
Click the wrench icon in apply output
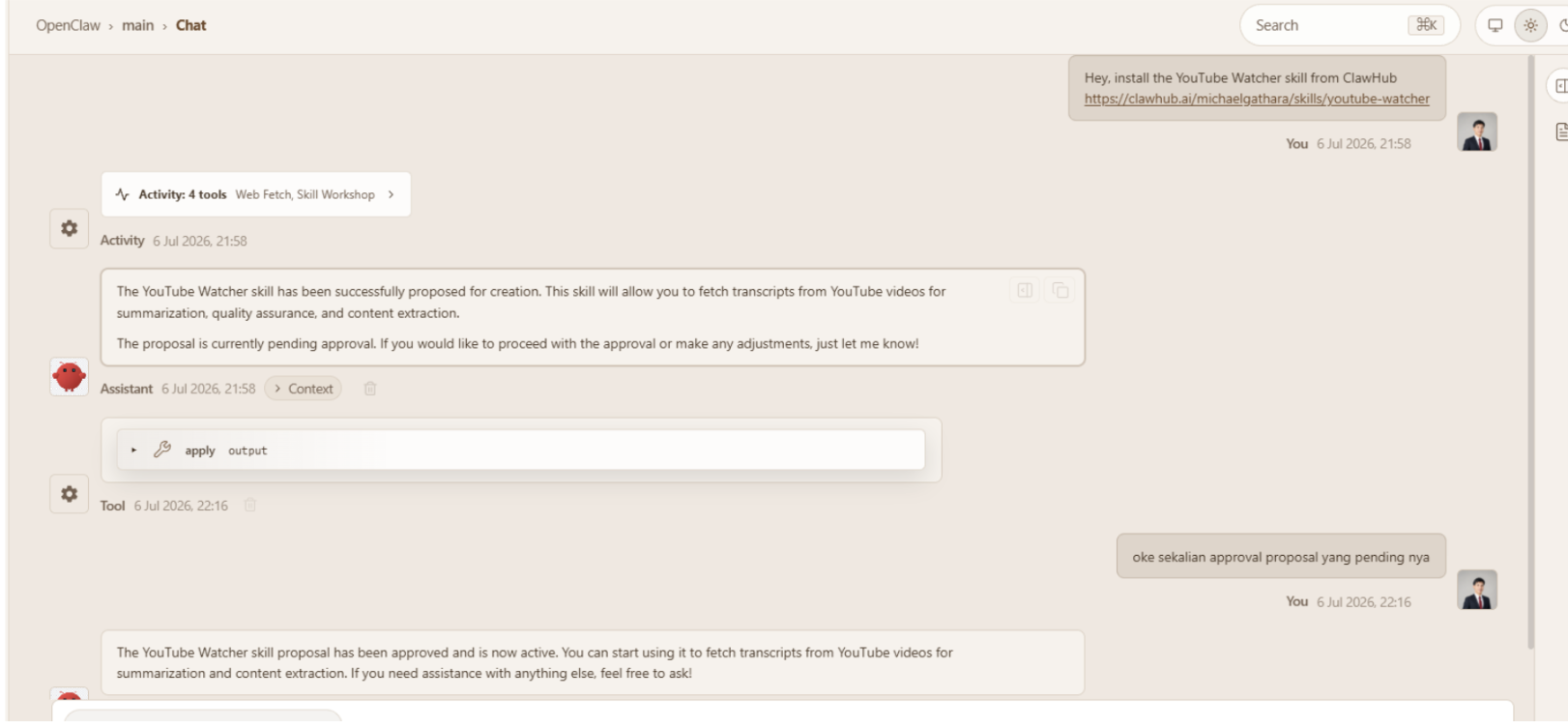coord(162,450)
